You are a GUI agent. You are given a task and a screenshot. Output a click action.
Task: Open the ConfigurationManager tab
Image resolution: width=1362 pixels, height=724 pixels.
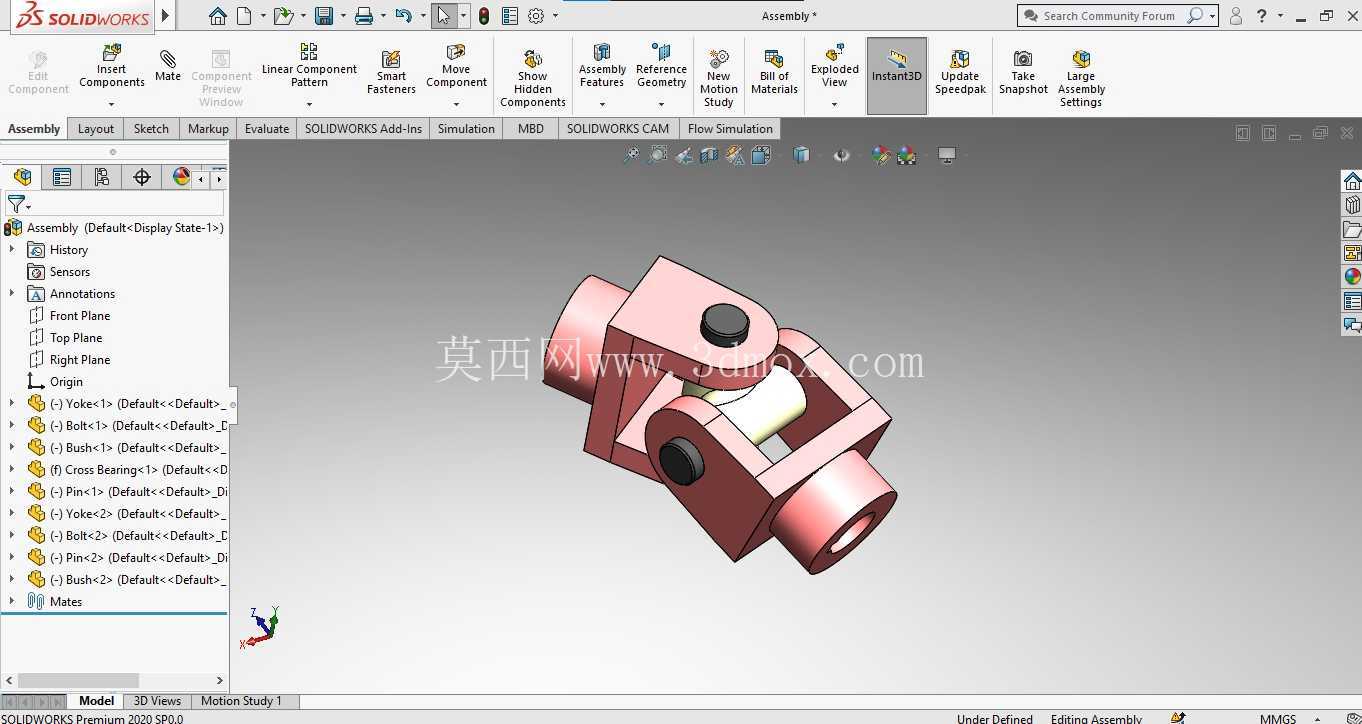click(101, 177)
